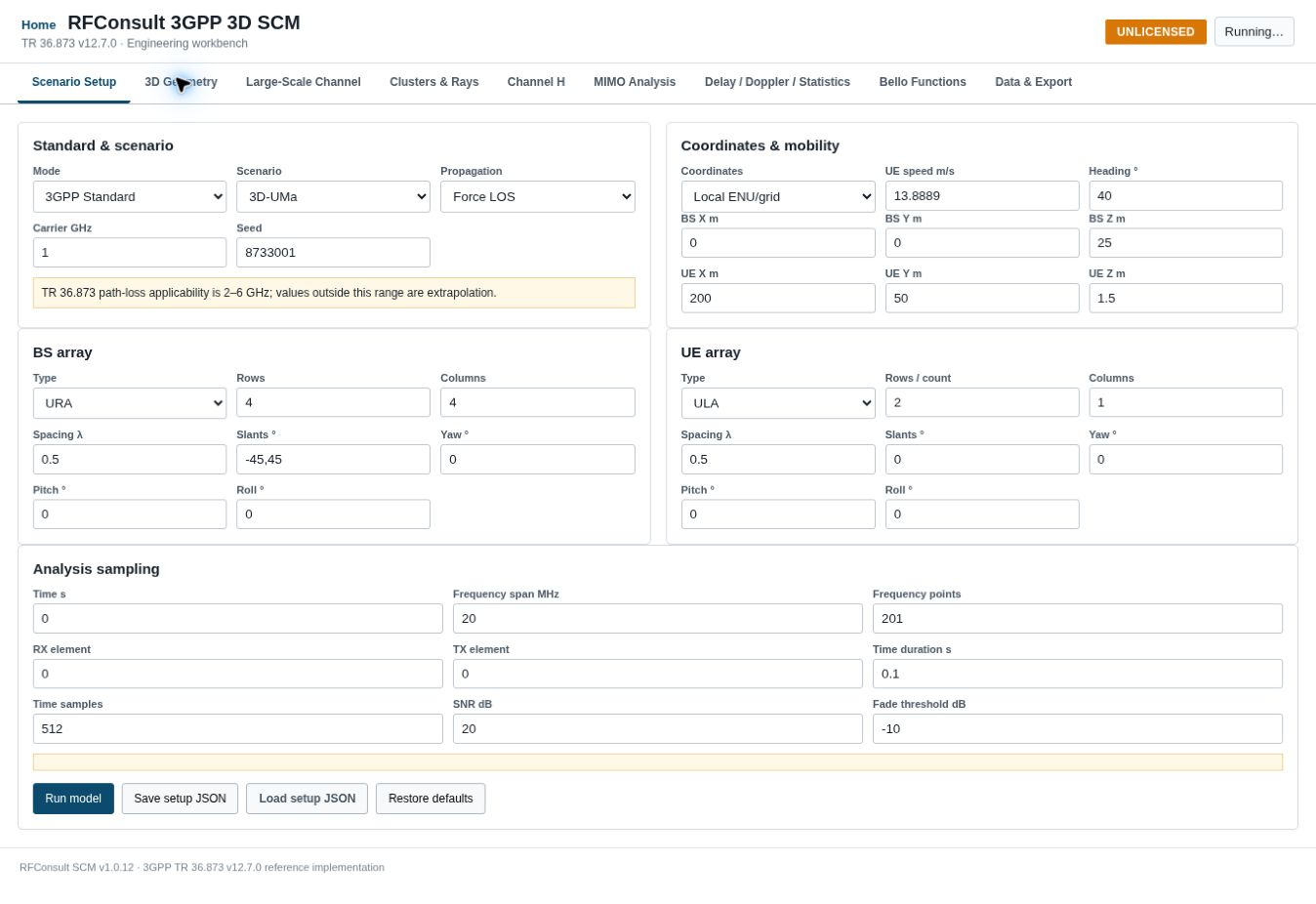Click the Fade threshold dB input
The image size is (1316, 904).
click(1078, 728)
